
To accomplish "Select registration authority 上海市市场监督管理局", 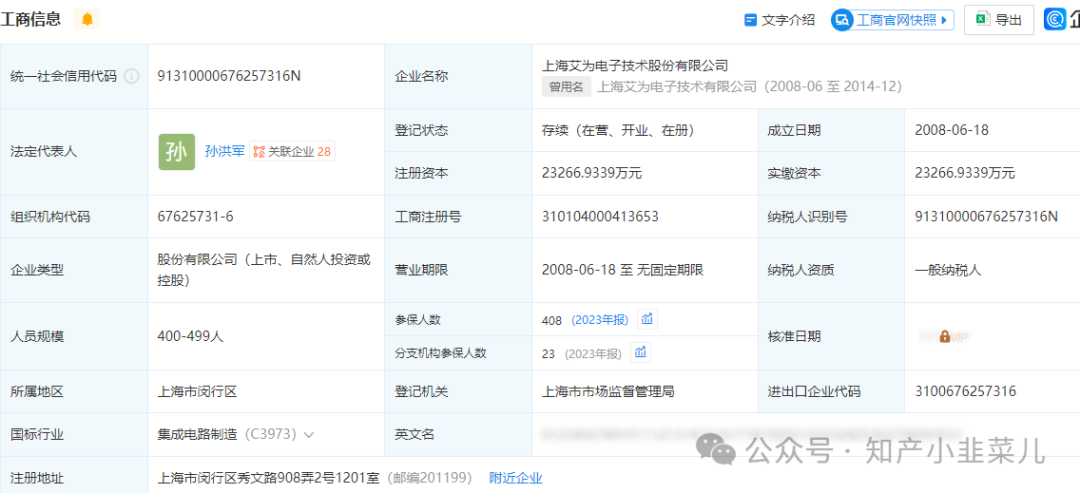I will (x=608, y=392).
